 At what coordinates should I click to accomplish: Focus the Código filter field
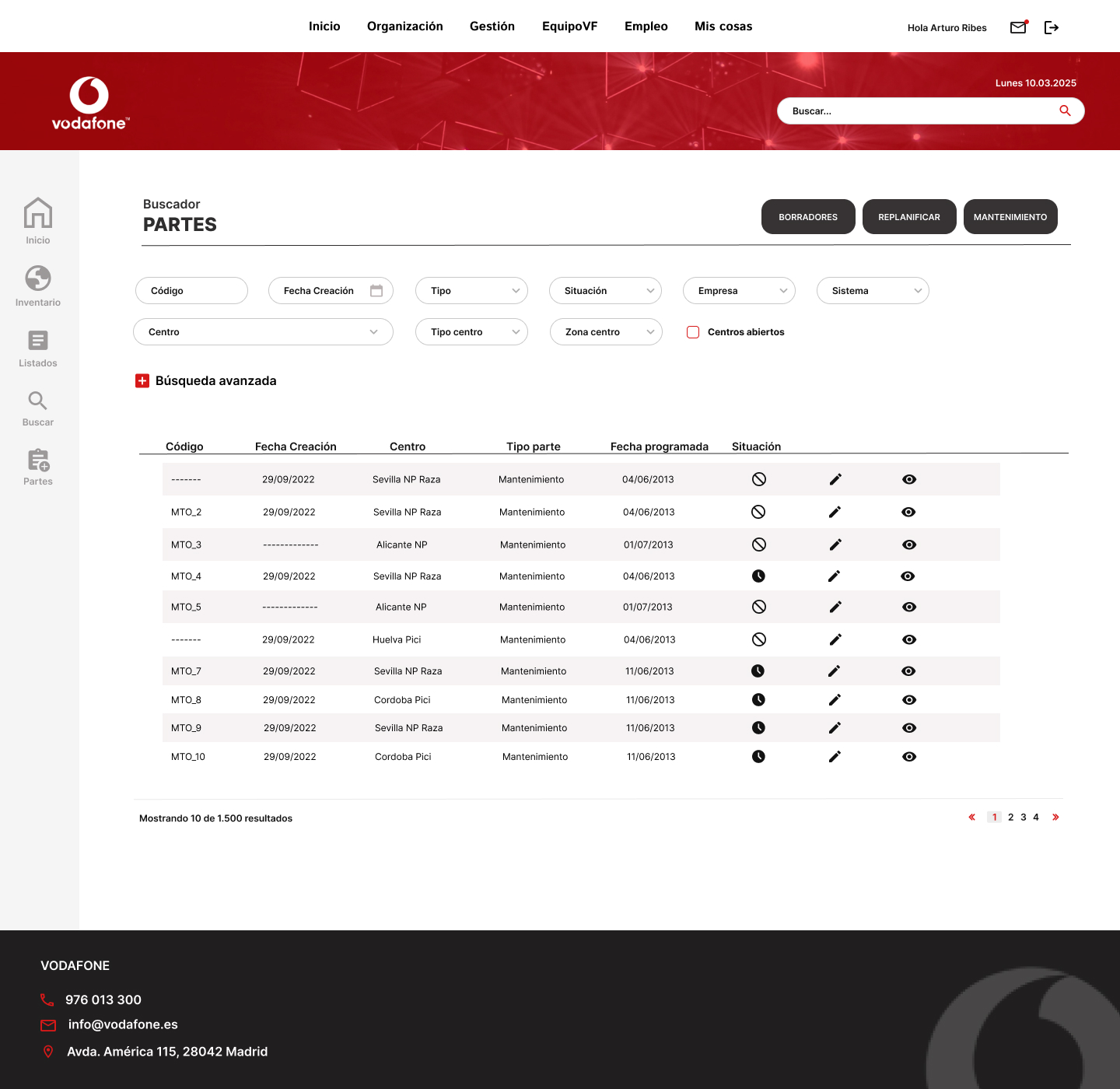point(191,290)
